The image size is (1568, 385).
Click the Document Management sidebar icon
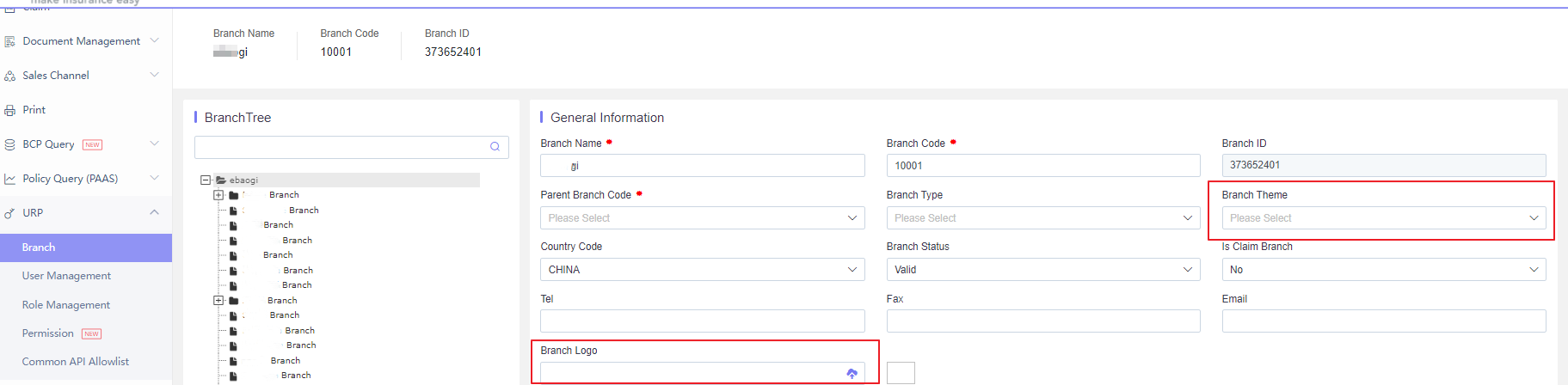(x=10, y=41)
